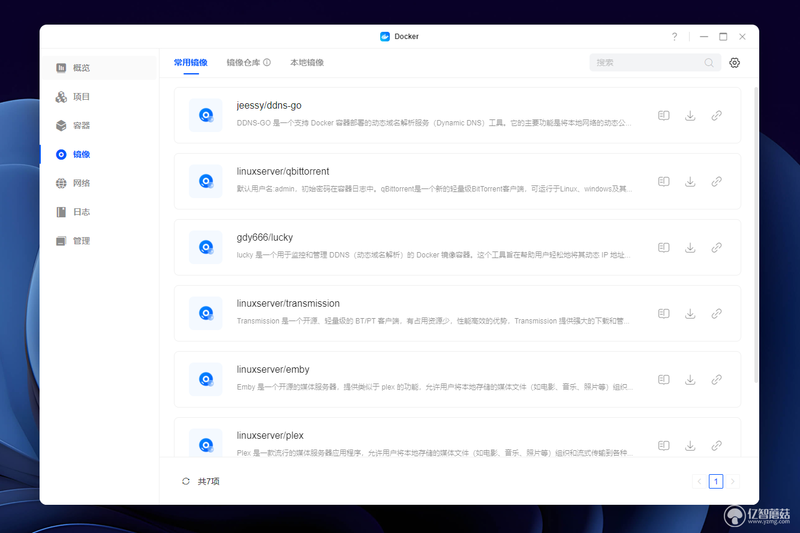Screen dimensions: 800x533
Task: Select 镜像 images in sidebar
Action: tap(98, 154)
